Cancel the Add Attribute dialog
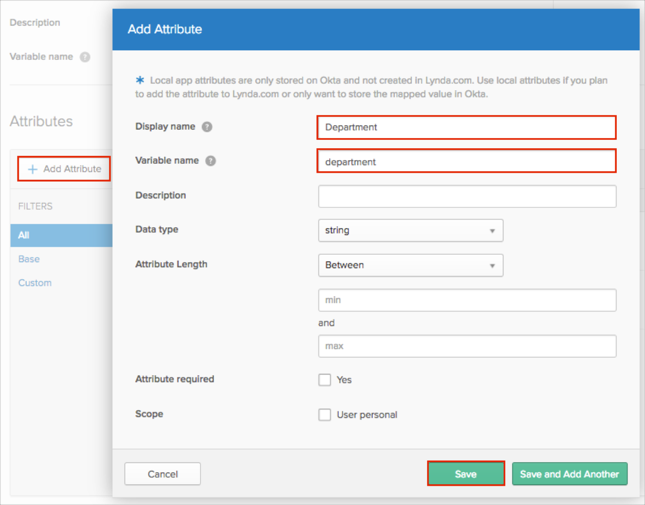645x505 pixels. click(x=162, y=474)
